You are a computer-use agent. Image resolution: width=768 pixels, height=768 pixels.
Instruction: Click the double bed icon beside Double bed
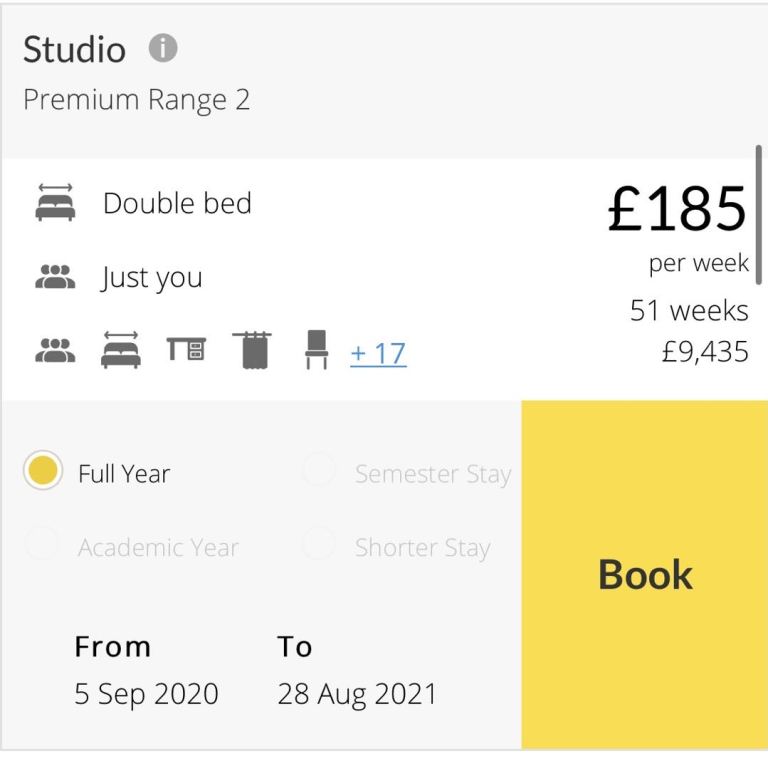(55, 202)
